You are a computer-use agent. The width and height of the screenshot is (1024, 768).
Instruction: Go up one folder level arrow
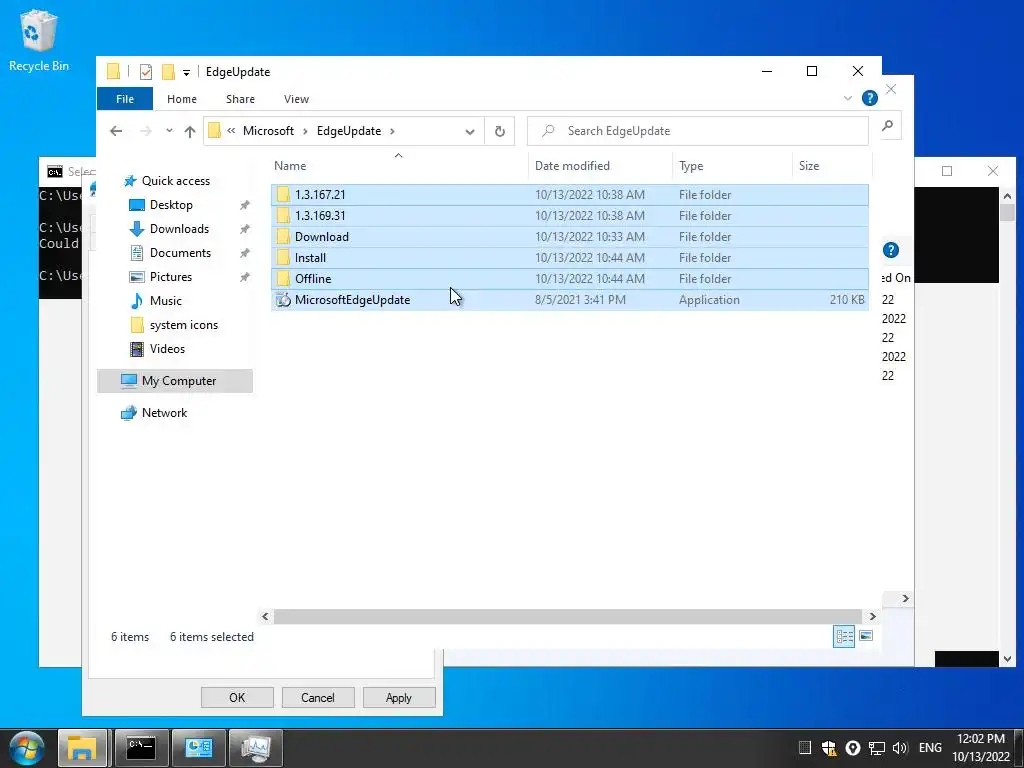pos(190,131)
